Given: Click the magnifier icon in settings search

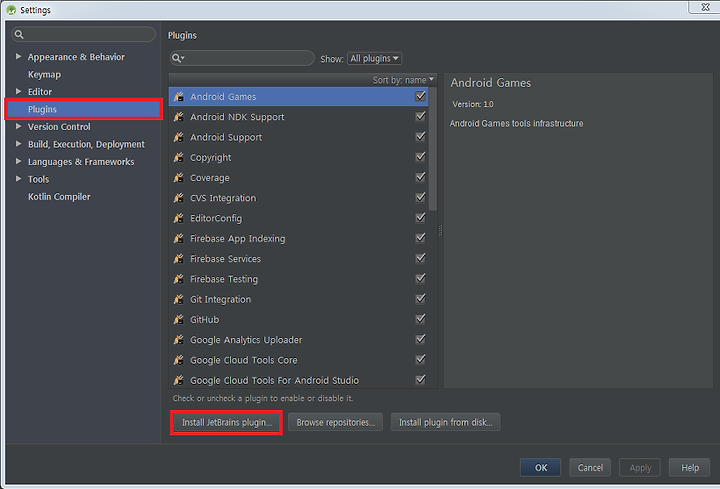Looking at the screenshot, I should pos(19,34).
